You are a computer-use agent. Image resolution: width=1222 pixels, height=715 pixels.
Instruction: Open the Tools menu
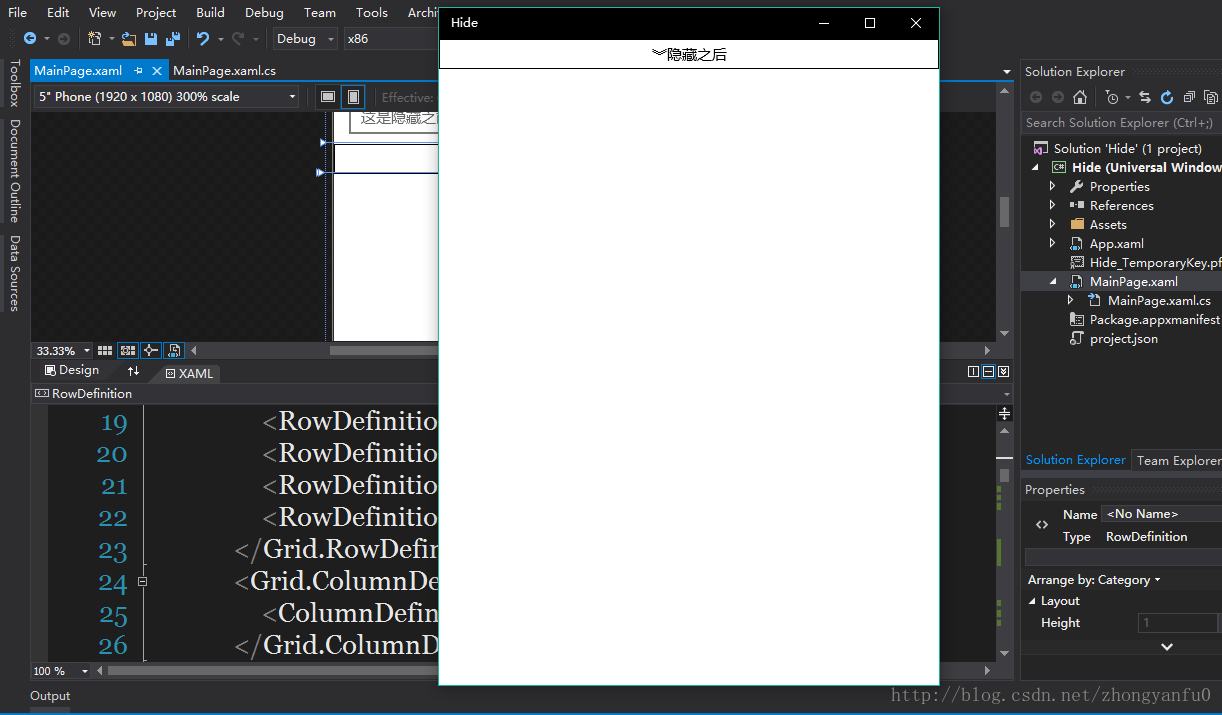point(372,12)
